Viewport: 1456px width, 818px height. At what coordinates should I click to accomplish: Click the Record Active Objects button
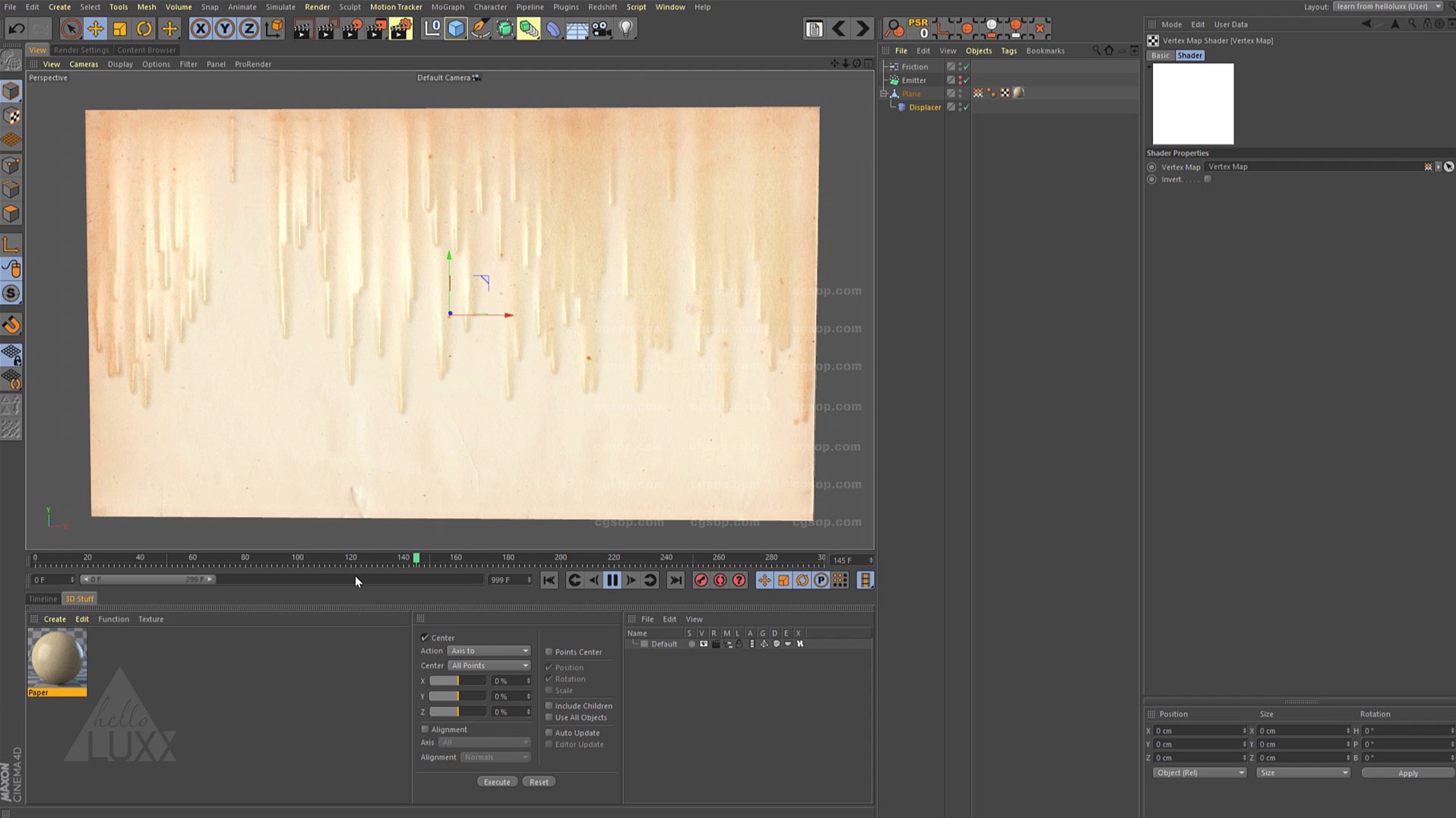[x=701, y=581]
